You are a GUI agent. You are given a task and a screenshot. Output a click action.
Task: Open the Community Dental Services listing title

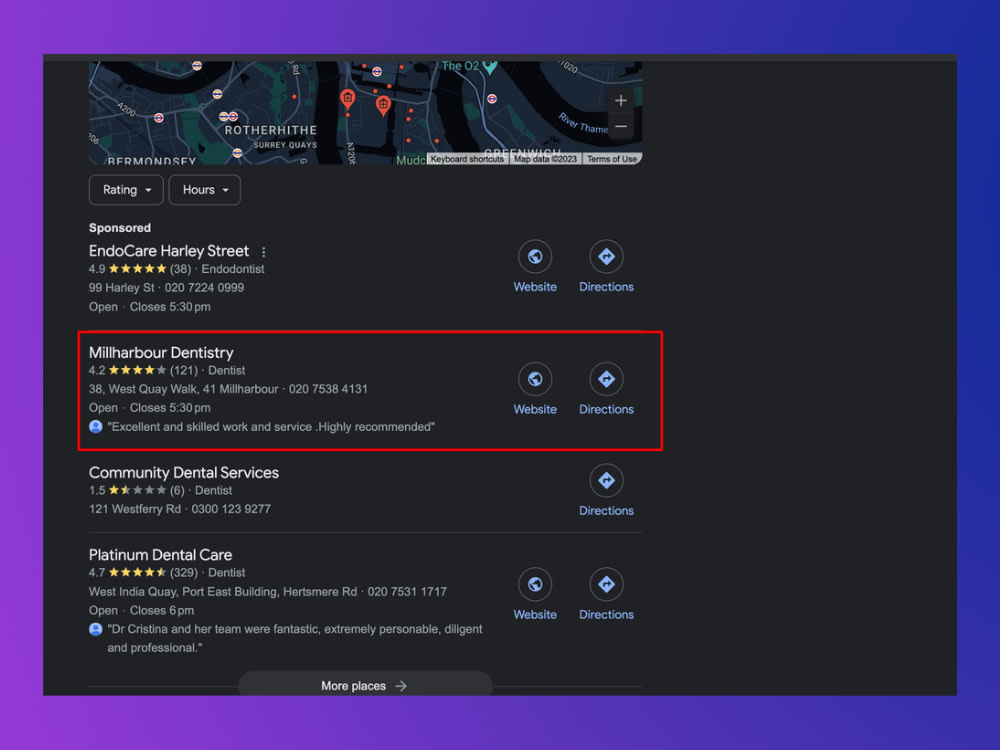click(x=184, y=473)
